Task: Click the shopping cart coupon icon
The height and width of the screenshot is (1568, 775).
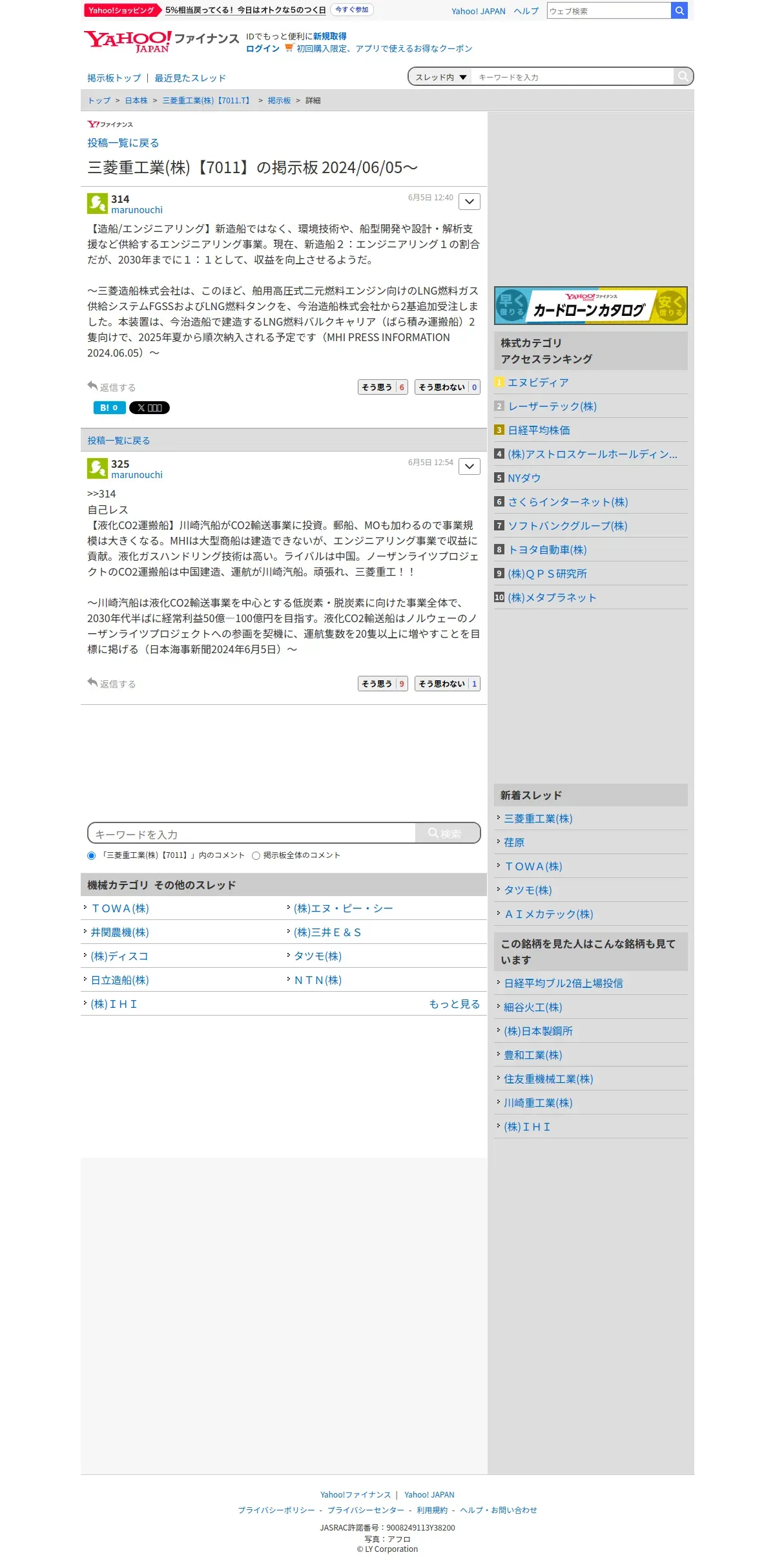Action: [289, 48]
